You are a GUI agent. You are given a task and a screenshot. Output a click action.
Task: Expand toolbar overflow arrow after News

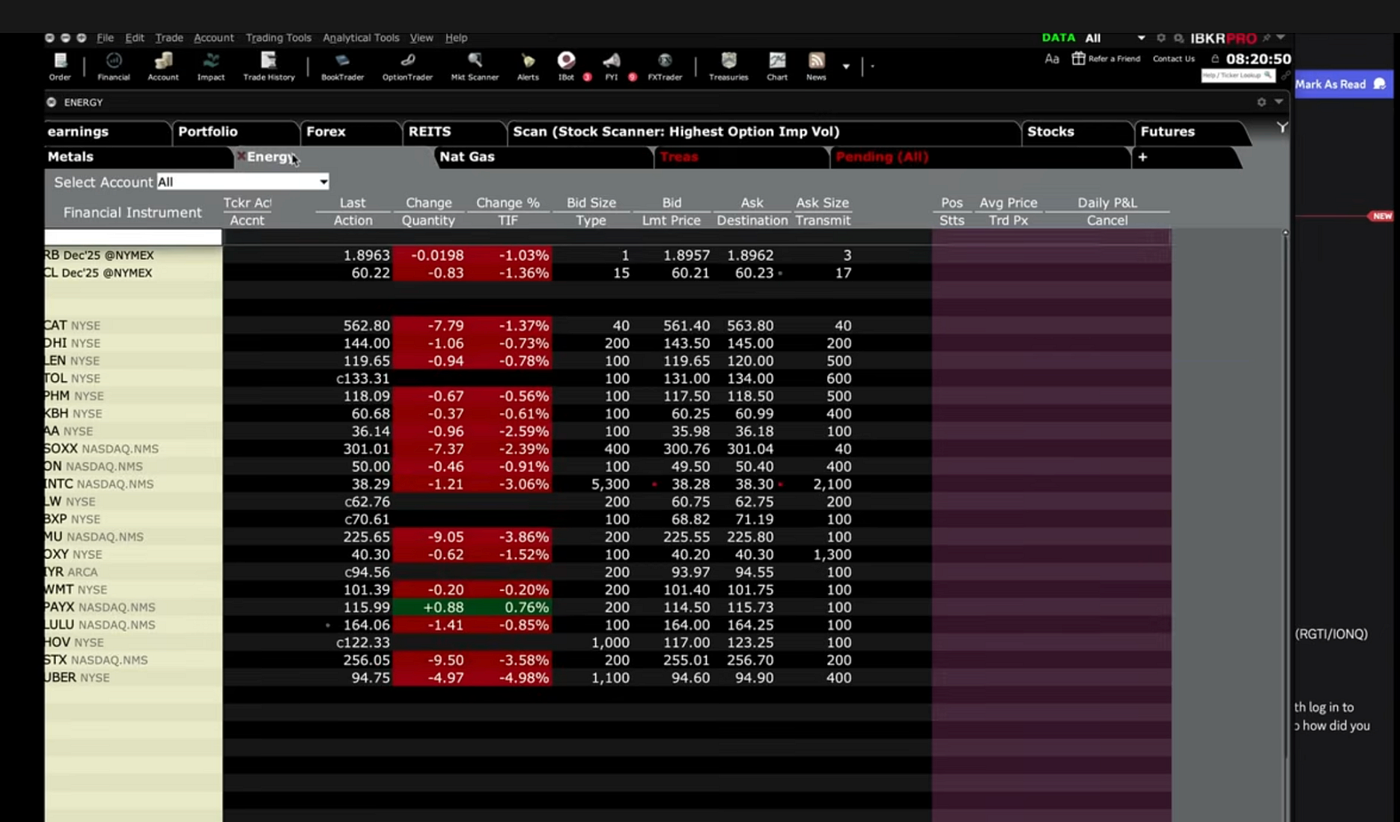point(846,67)
